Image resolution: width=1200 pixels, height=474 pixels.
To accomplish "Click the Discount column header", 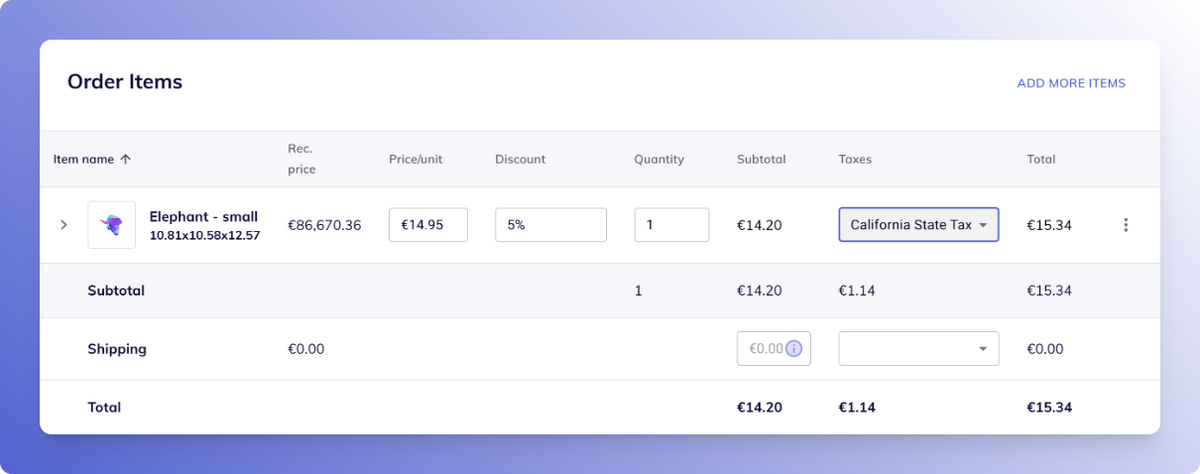I will click(520, 159).
